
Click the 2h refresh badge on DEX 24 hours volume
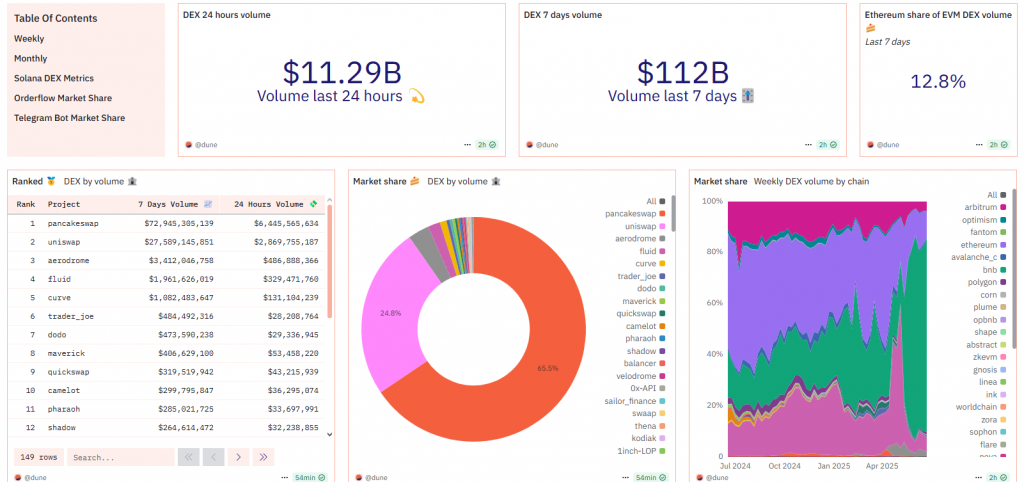[487, 144]
